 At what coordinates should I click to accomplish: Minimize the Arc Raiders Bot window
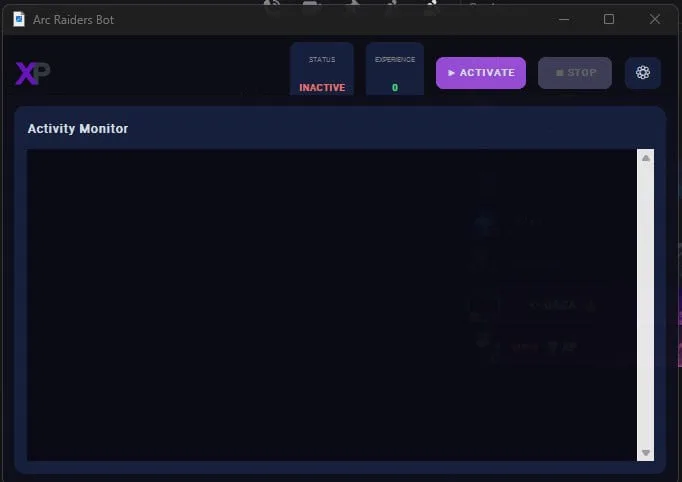[x=564, y=19]
